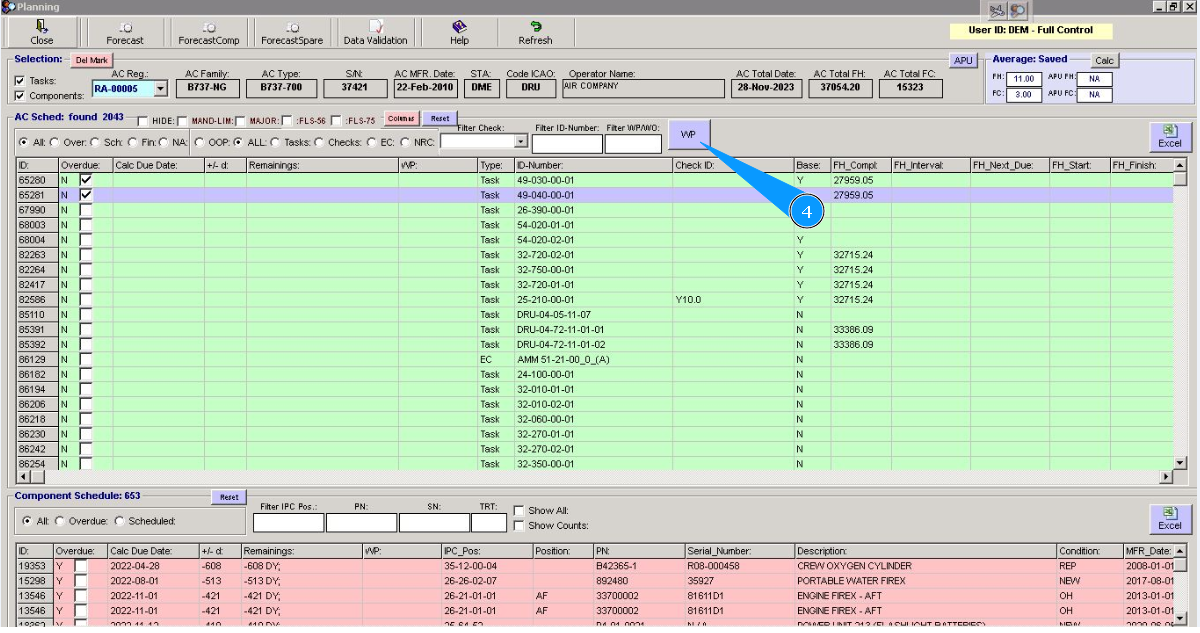The width and height of the screenshot is (1200, 633).
Task: Uncheck the Tasks selection checkbox
Action: click(x=21, y=81)
